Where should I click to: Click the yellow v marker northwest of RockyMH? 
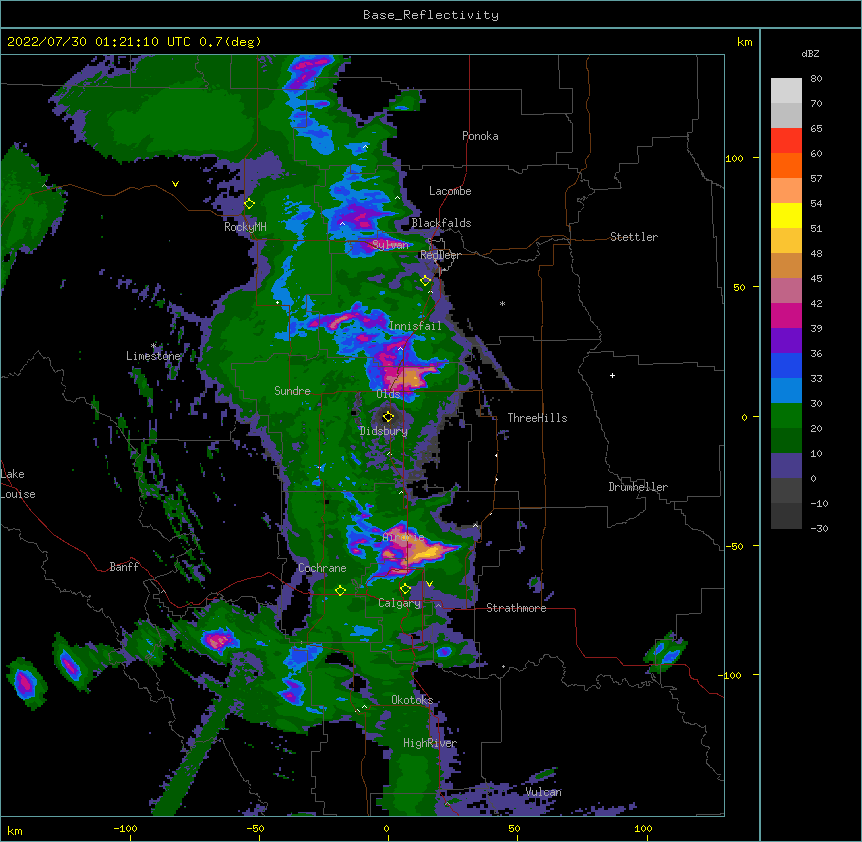coord(175,184)
